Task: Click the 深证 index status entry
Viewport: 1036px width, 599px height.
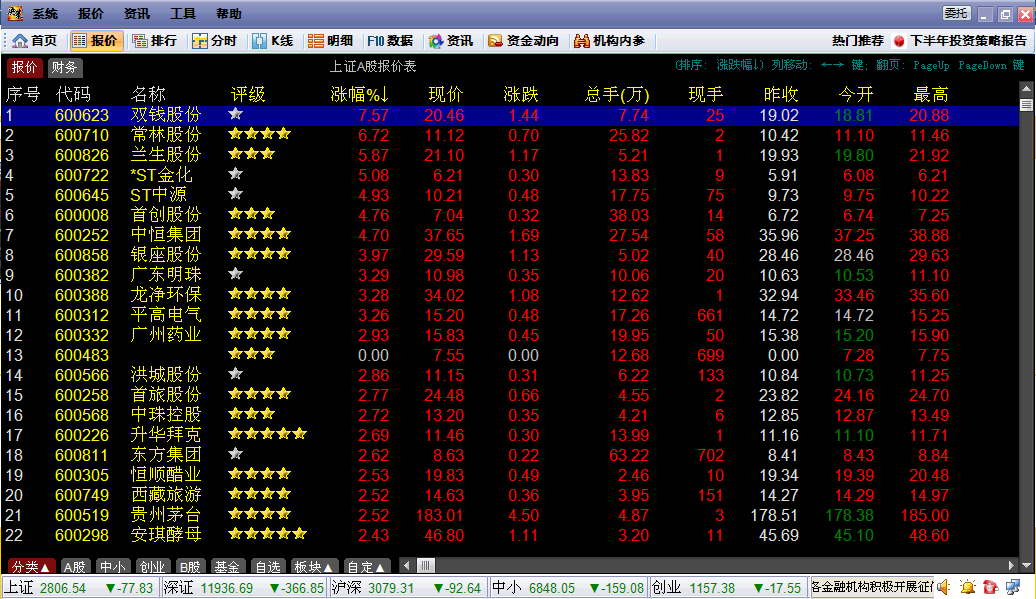Action: point(244,588)
